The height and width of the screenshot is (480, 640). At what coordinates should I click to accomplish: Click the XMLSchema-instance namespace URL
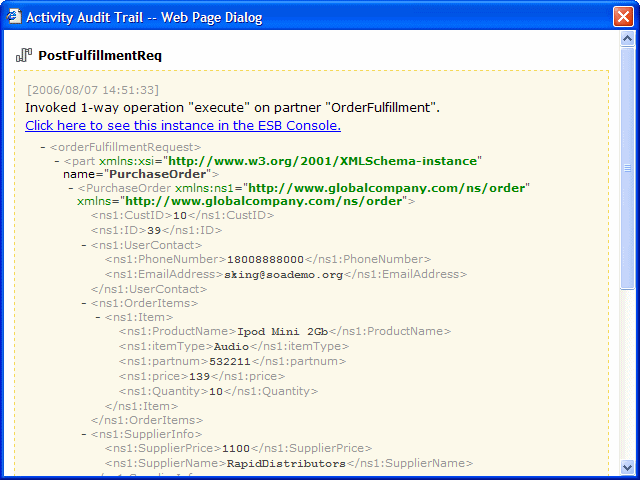pos(322,161)
